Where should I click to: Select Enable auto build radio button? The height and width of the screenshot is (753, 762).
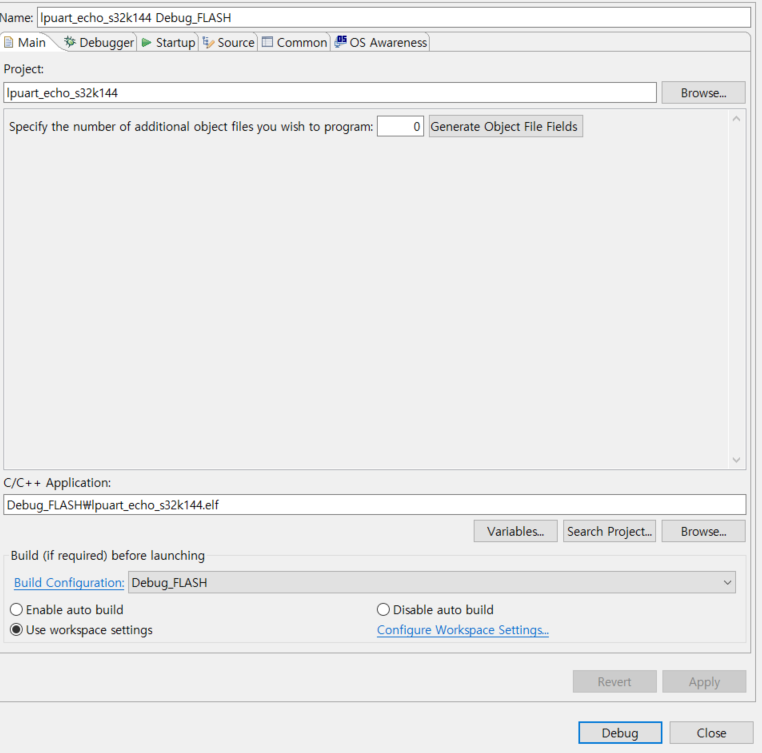[x=17, y=610]
